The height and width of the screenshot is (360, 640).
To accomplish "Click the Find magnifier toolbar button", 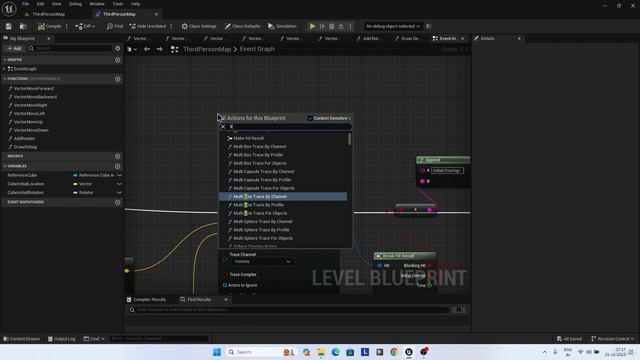I will click(x=115, y=26).
